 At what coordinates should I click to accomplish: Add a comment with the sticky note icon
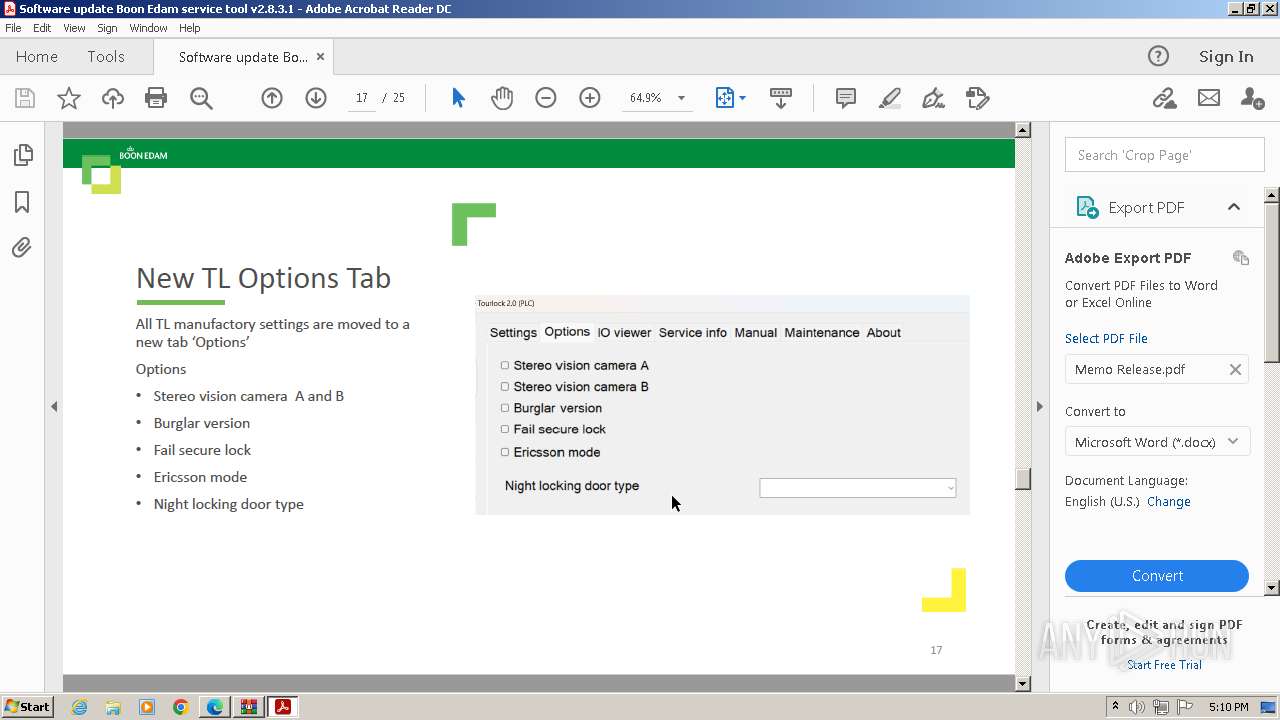pos(846,98)
